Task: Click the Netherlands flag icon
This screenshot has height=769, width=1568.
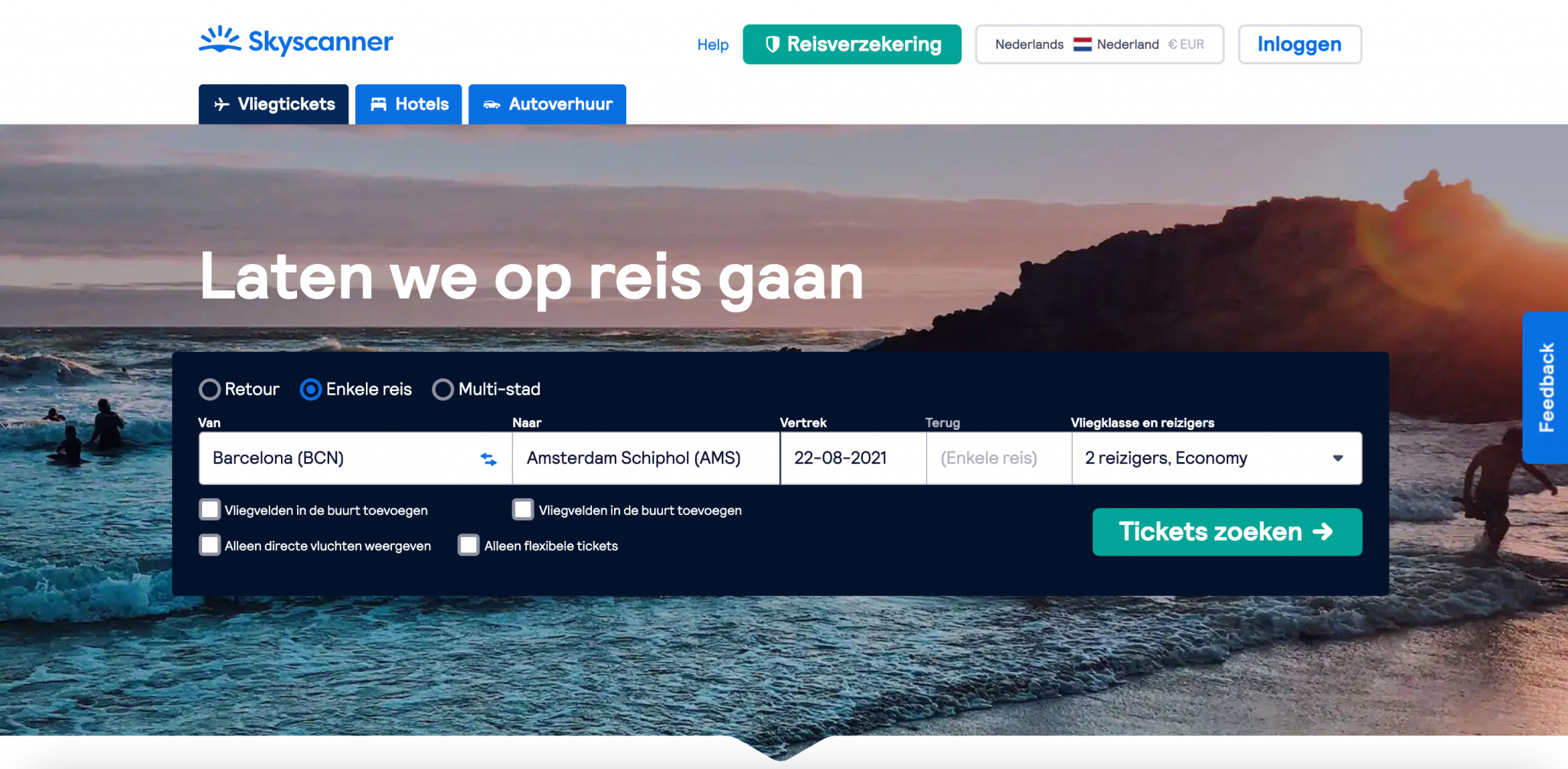Action: (1082, 44)
